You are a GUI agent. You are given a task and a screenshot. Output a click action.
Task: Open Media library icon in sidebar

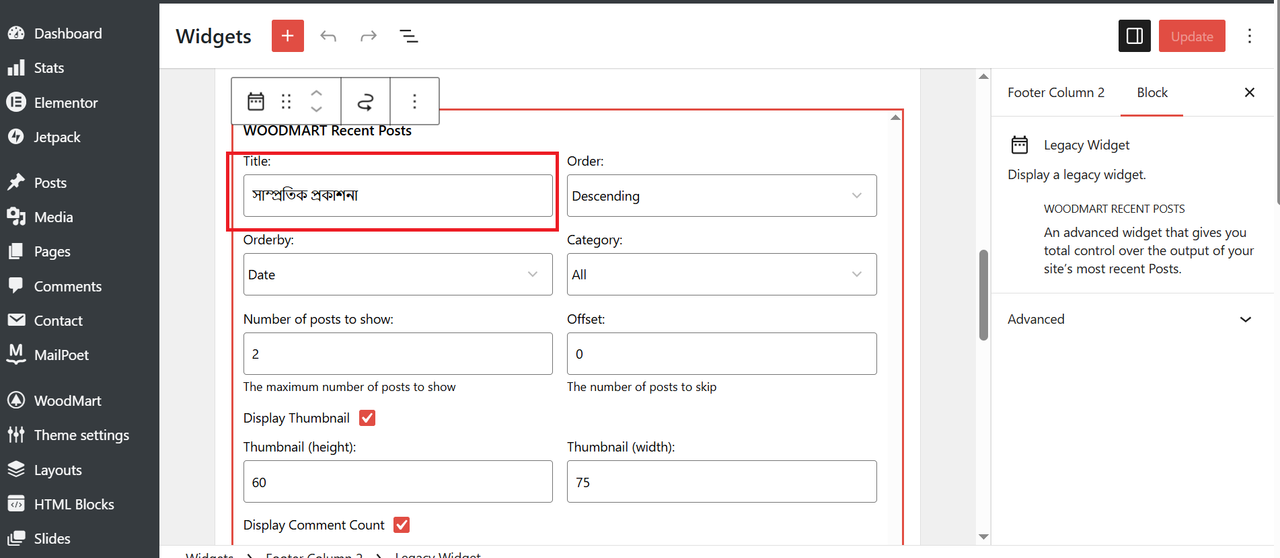(16, 216)
